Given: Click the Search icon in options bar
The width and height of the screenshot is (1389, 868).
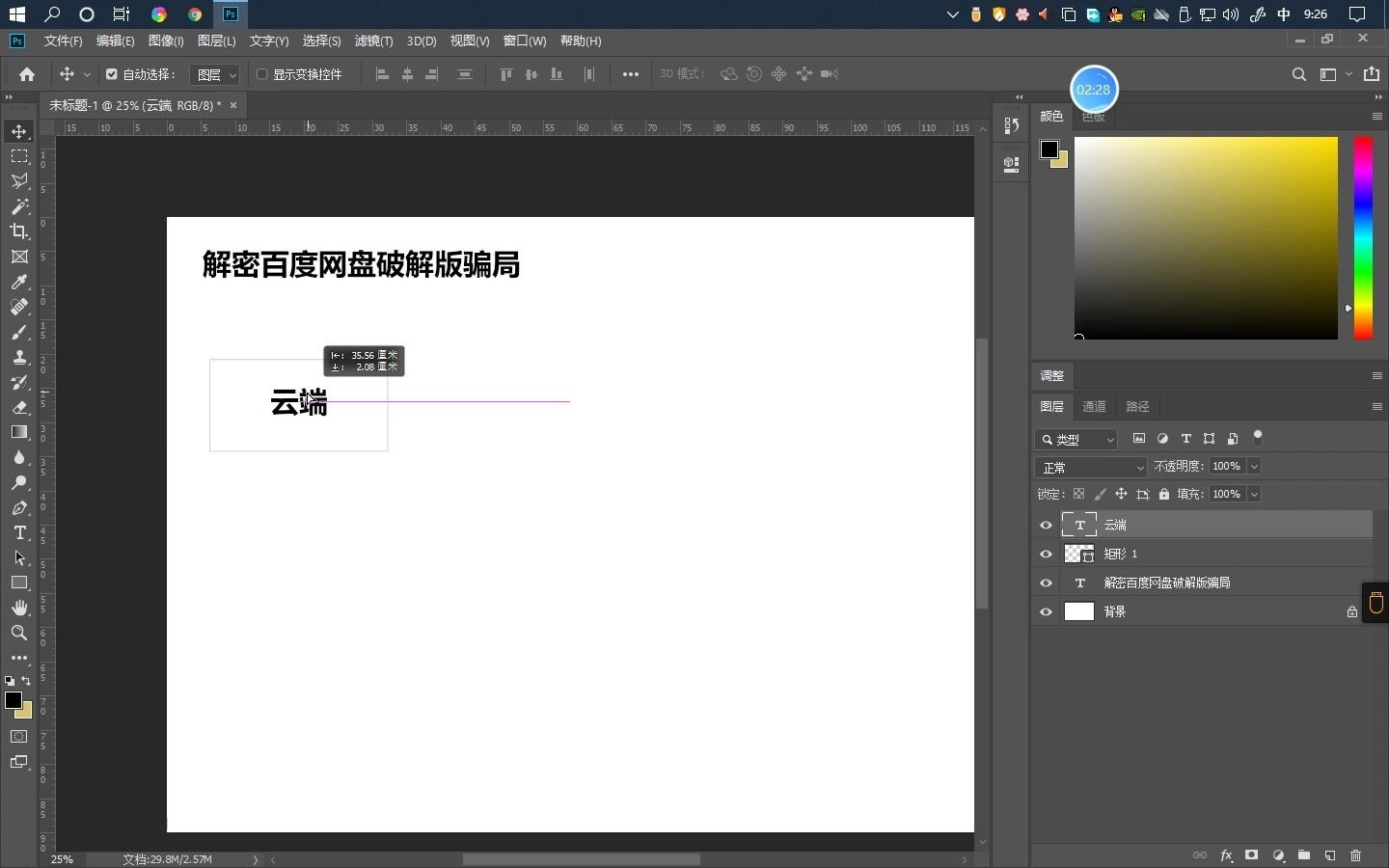Looking at the screenshot, I should tap(1299, 74).
